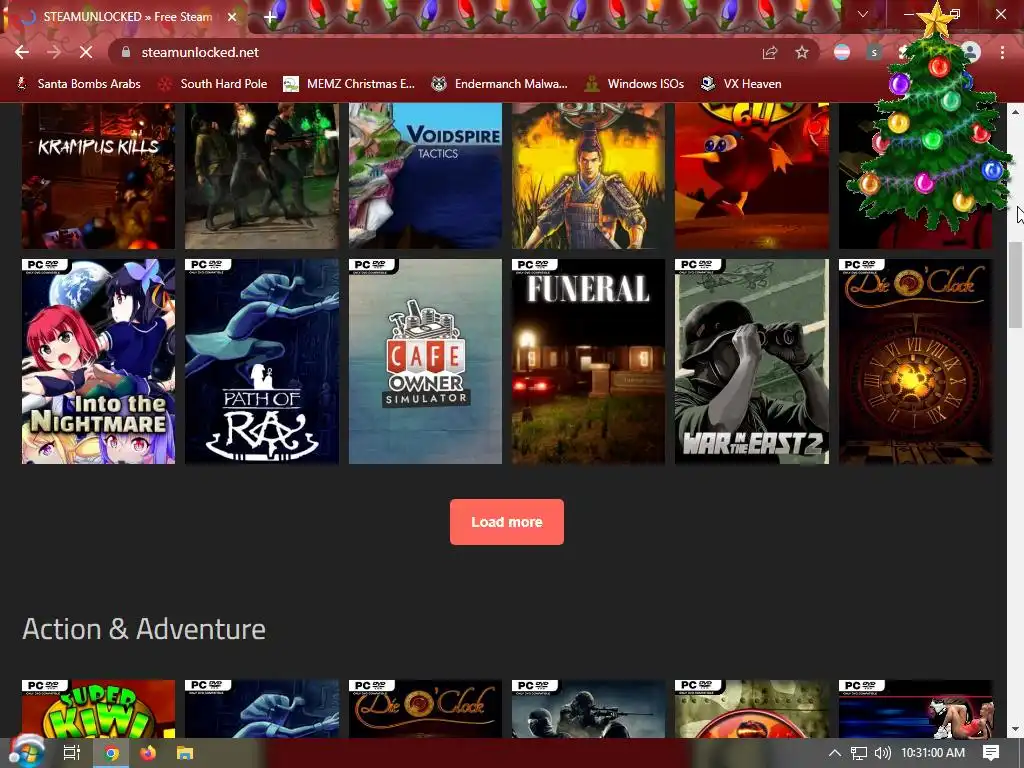The height and width of the screenshot is (768, 1024).
Task: Open the MEMZ Christmas bookmark
Action: pos(349,84)
